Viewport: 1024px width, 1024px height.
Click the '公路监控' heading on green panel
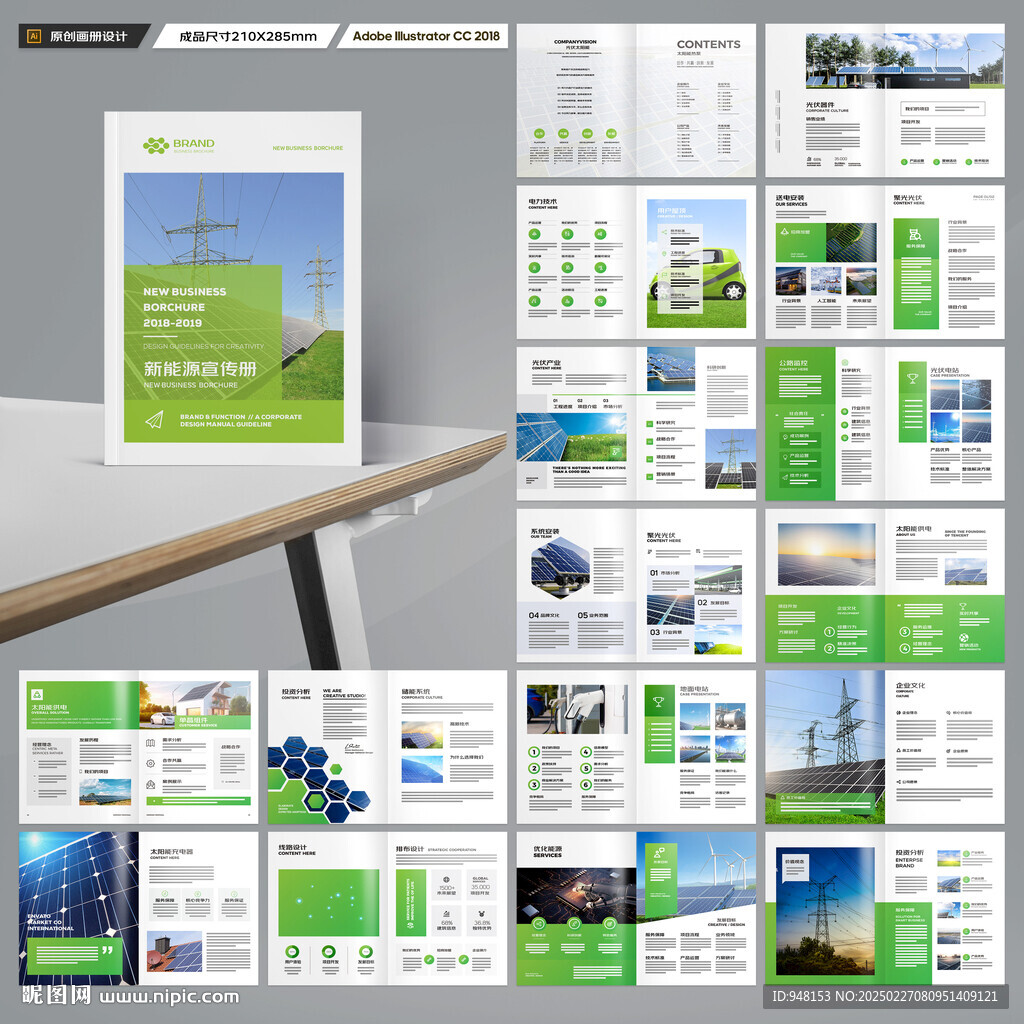tap(793, 362)
